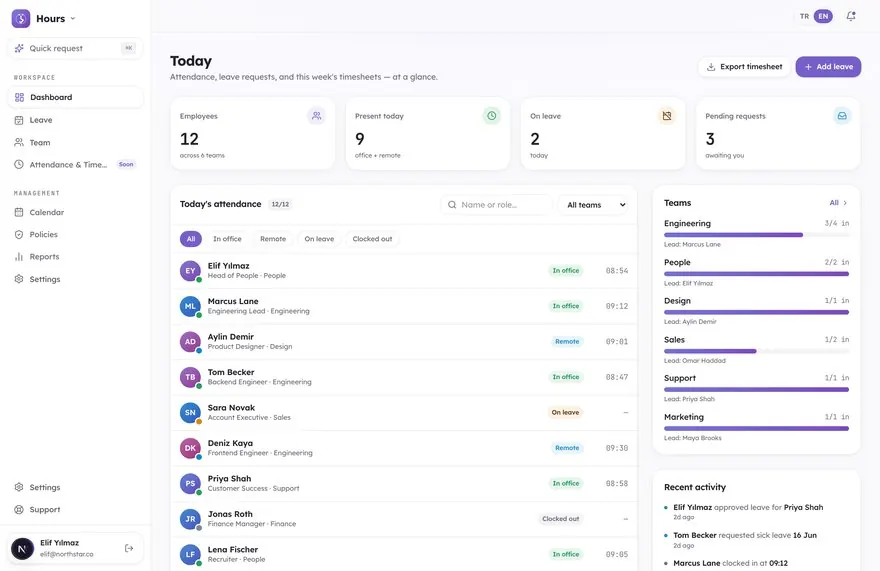Viewport: 880px width, 571px height.
Task: Click the Present today clock icon
Action: (492, 116)
